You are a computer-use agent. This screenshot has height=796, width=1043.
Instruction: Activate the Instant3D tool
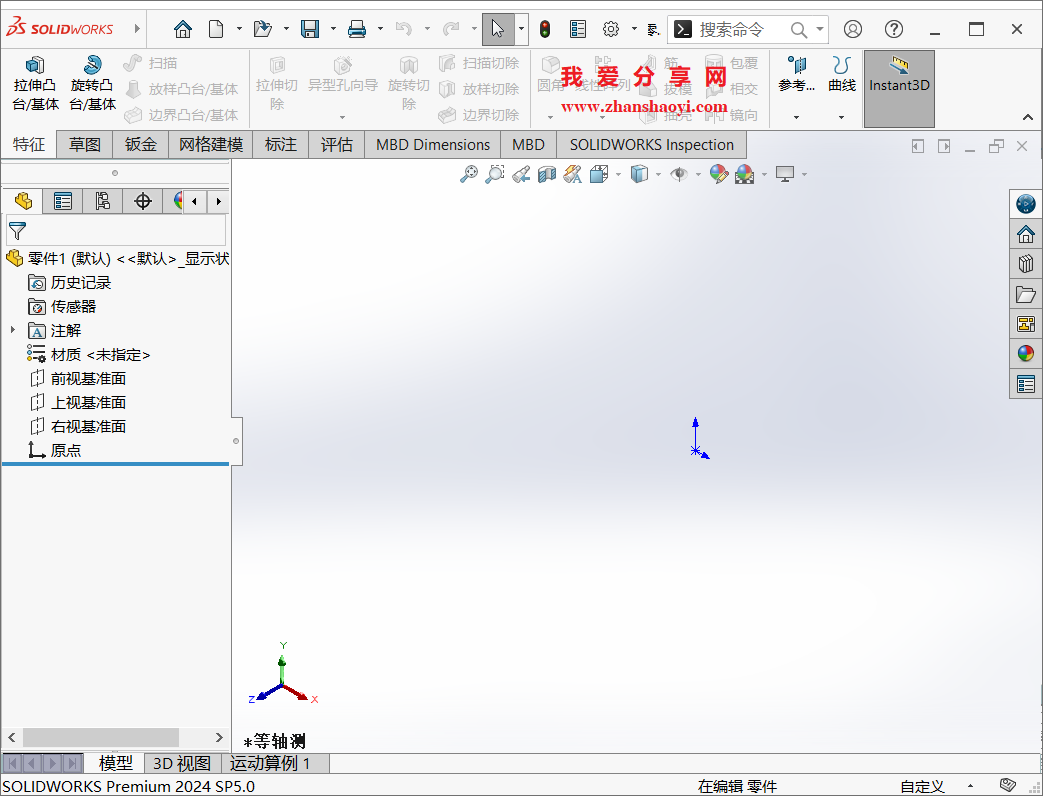click(x=898, y=85)
